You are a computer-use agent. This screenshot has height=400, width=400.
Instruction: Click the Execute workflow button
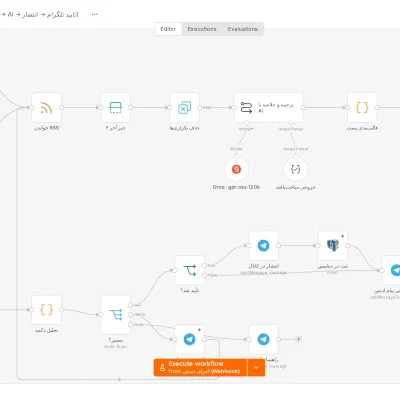[200, 367]
